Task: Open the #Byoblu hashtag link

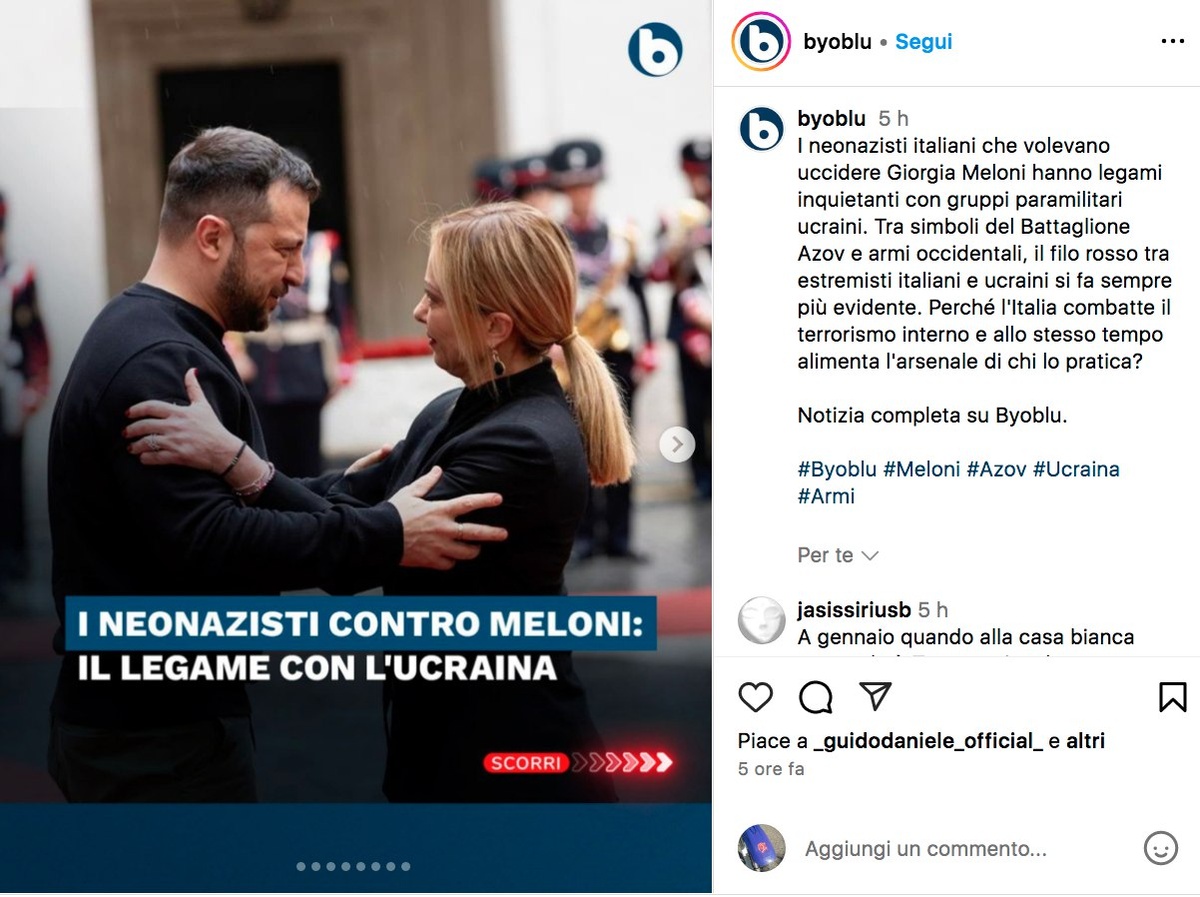Action: tap(837, 469)
